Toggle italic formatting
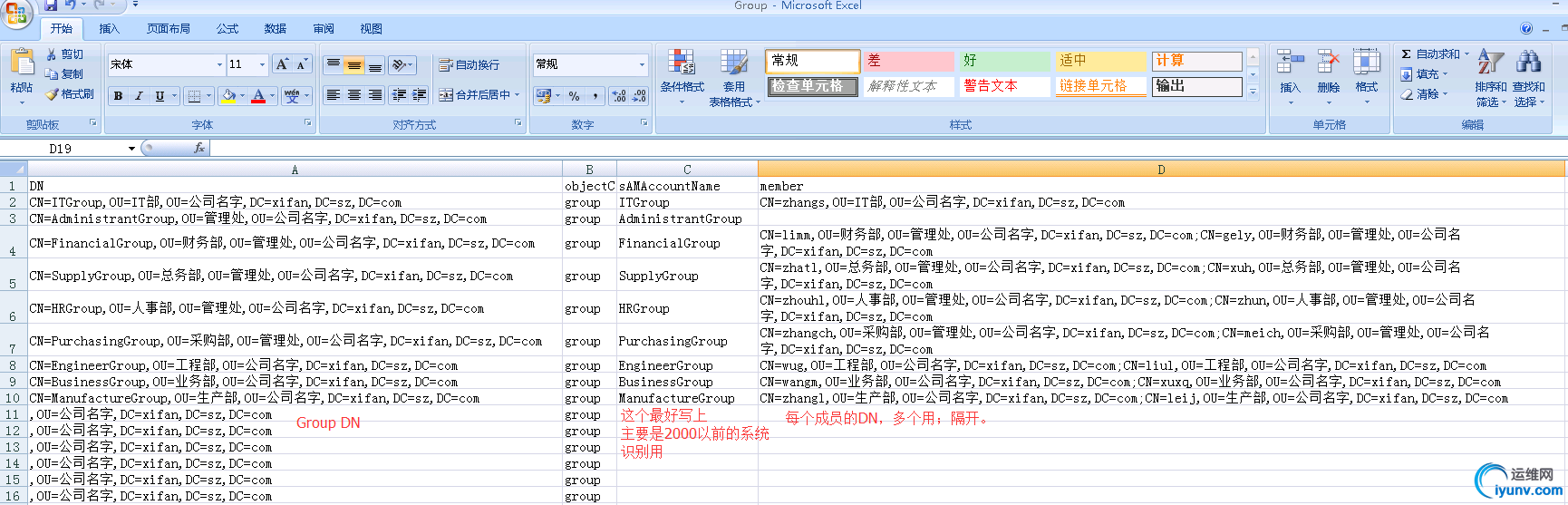 coord(139,95)
